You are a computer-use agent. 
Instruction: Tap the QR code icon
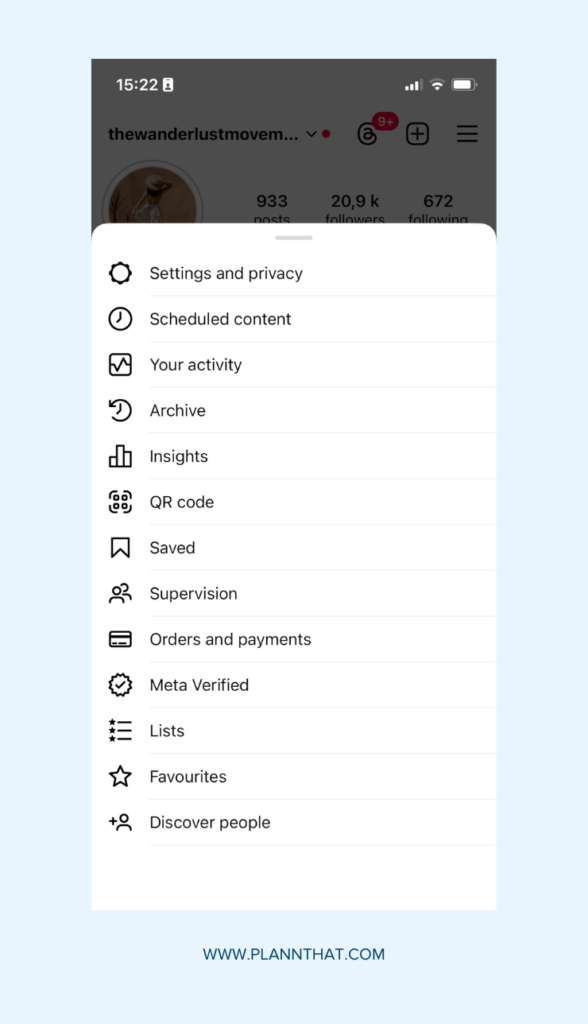point(120,502)
